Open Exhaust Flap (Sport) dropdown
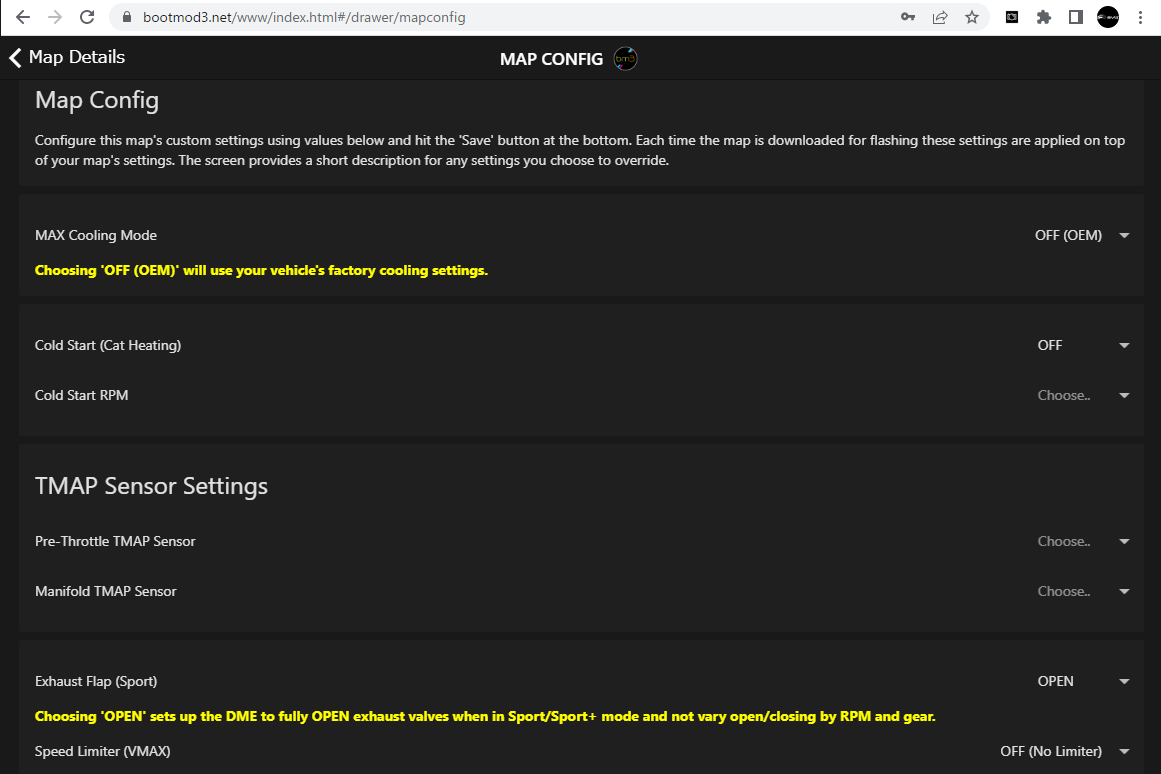This screenshot has height=774, width=1161. [x=1082, y=681]
